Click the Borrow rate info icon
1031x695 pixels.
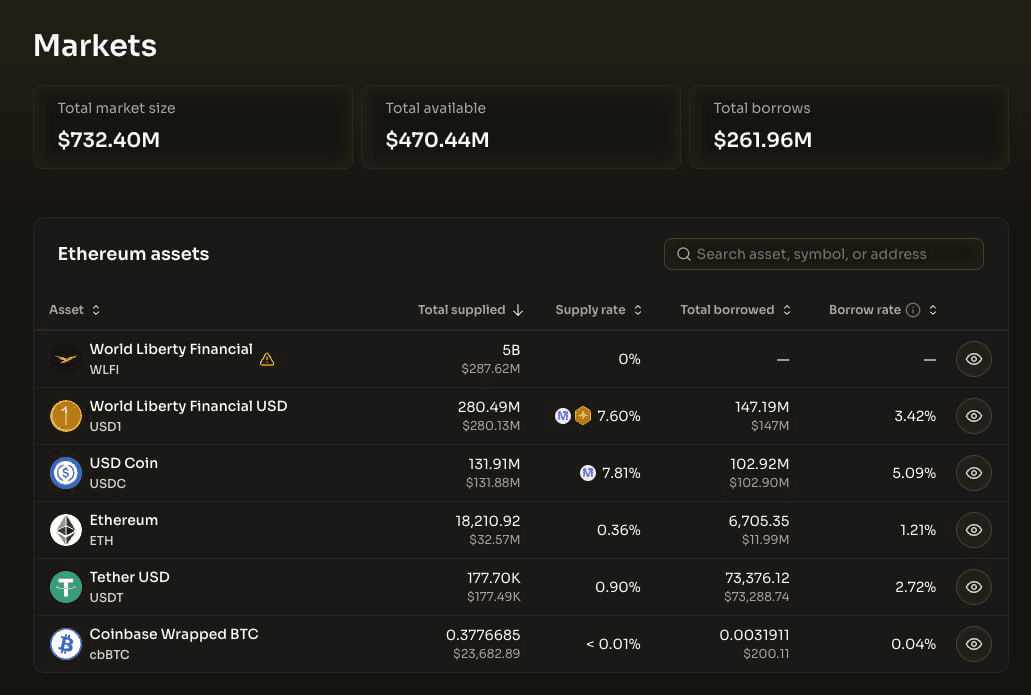913,310
